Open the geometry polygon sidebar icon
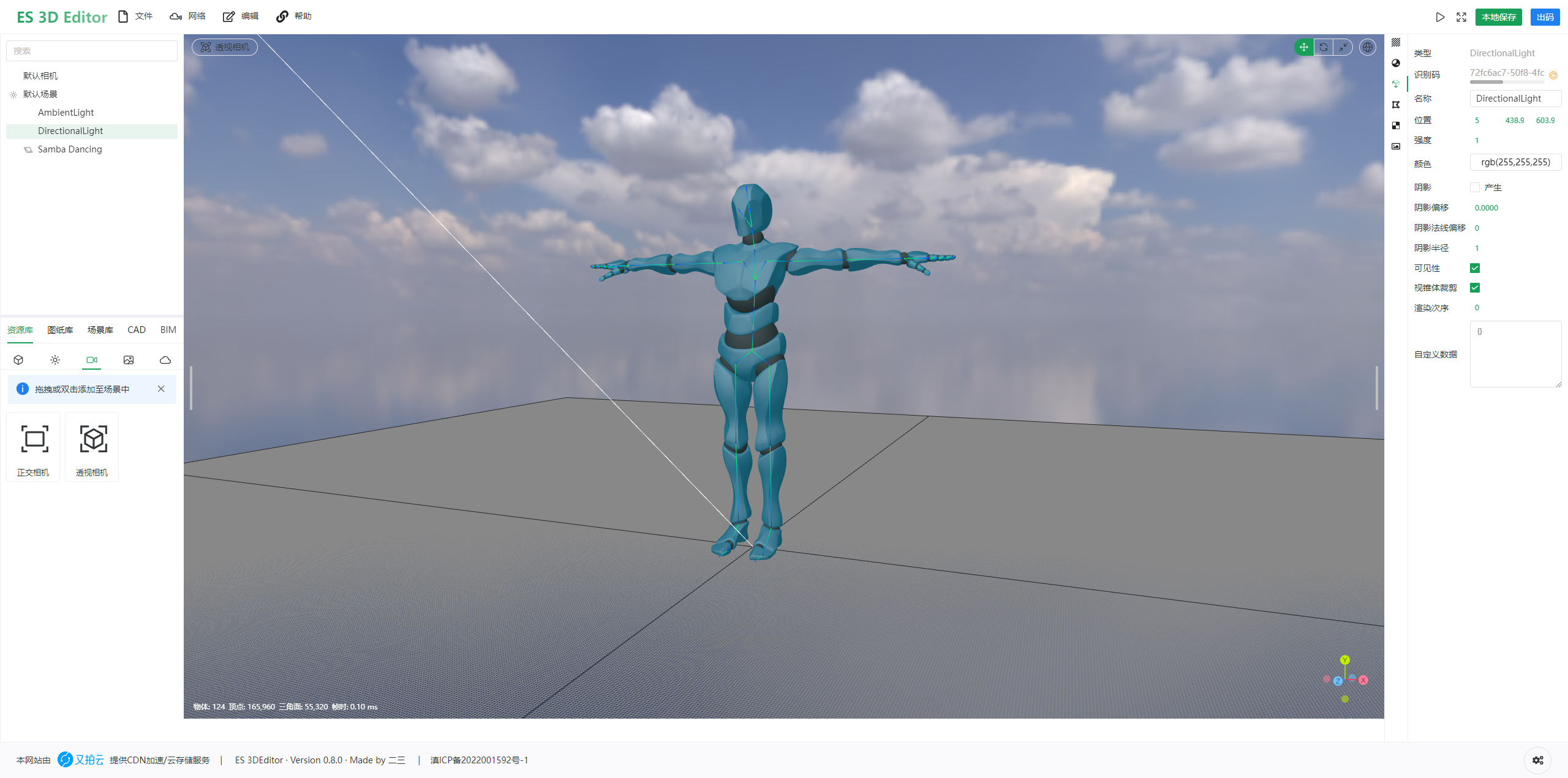Viewport: 1568px width, 778px height. 1396,105
